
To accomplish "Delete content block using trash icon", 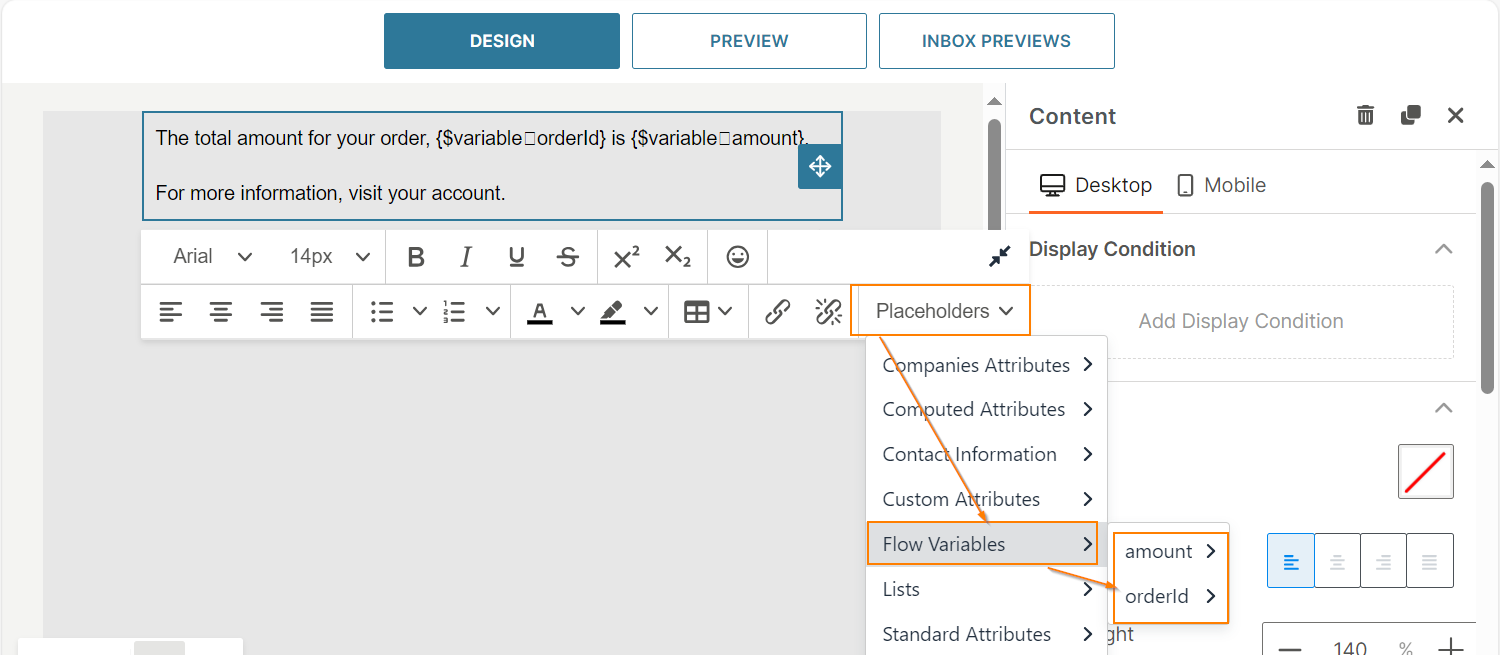I will [1365, 115].
